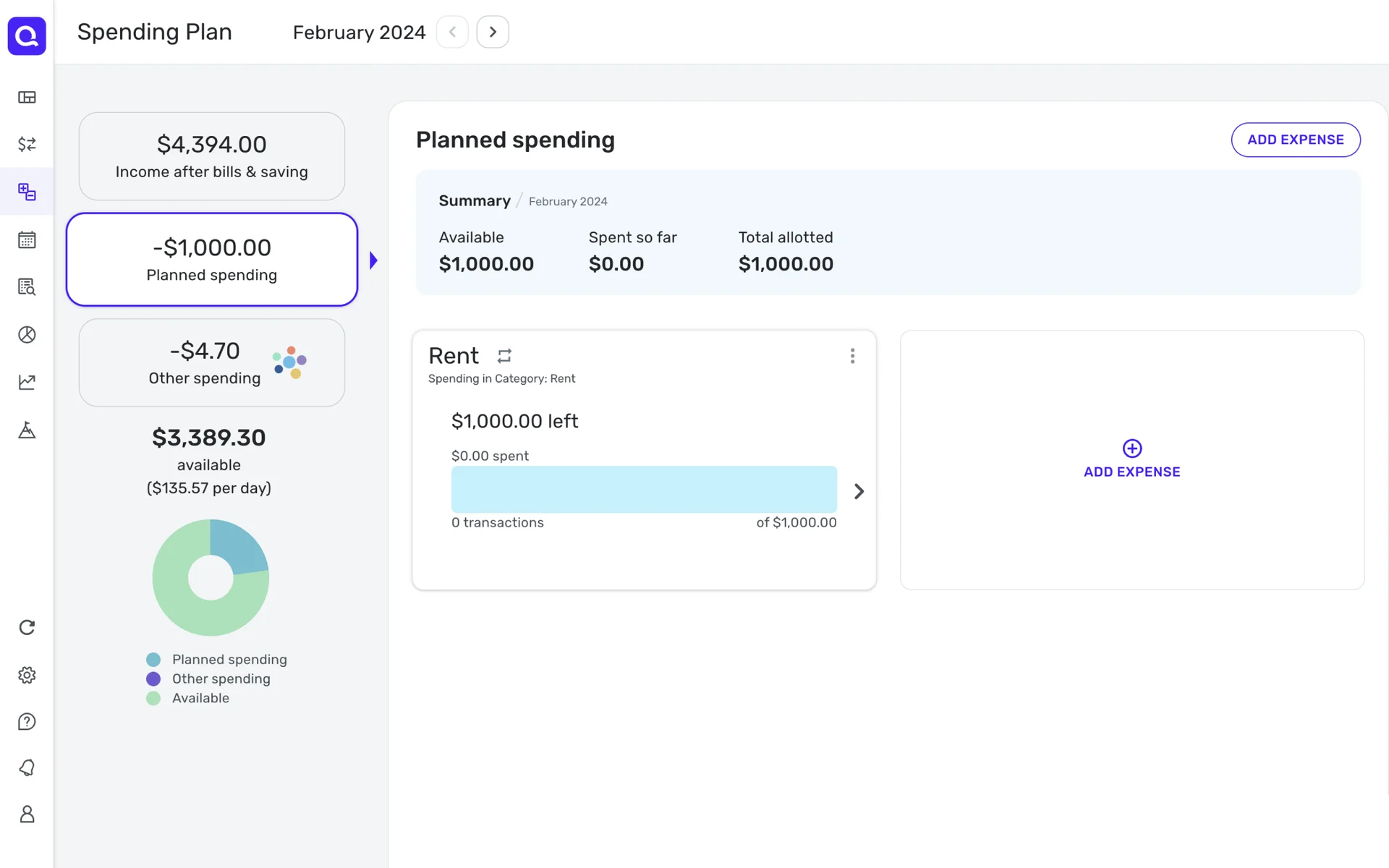1389x868 pixels.
Task: Select the Planned spending card
Action: click(211, 260)
